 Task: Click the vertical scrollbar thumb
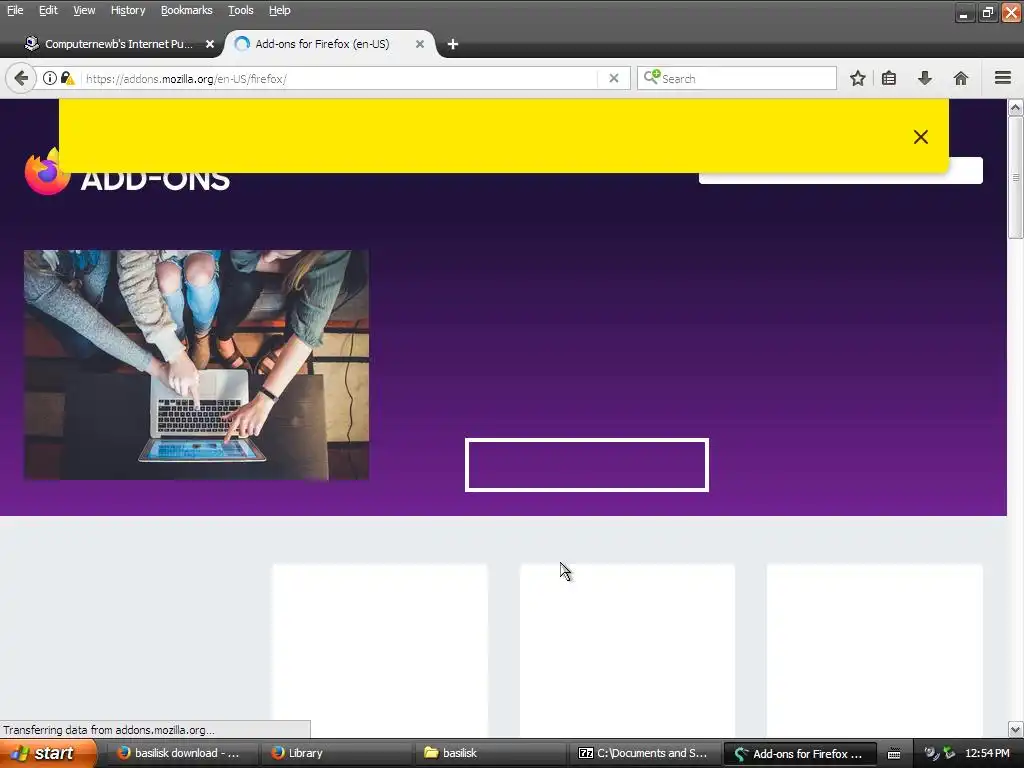pyautogui.click(x=1015, y=178)
